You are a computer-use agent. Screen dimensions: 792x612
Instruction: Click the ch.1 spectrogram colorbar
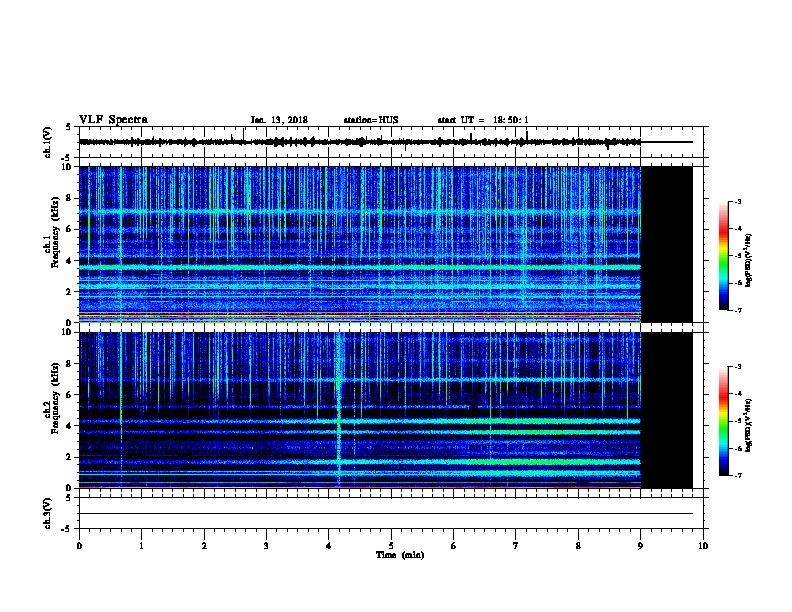pyautogui.click(x=723, y=256)
